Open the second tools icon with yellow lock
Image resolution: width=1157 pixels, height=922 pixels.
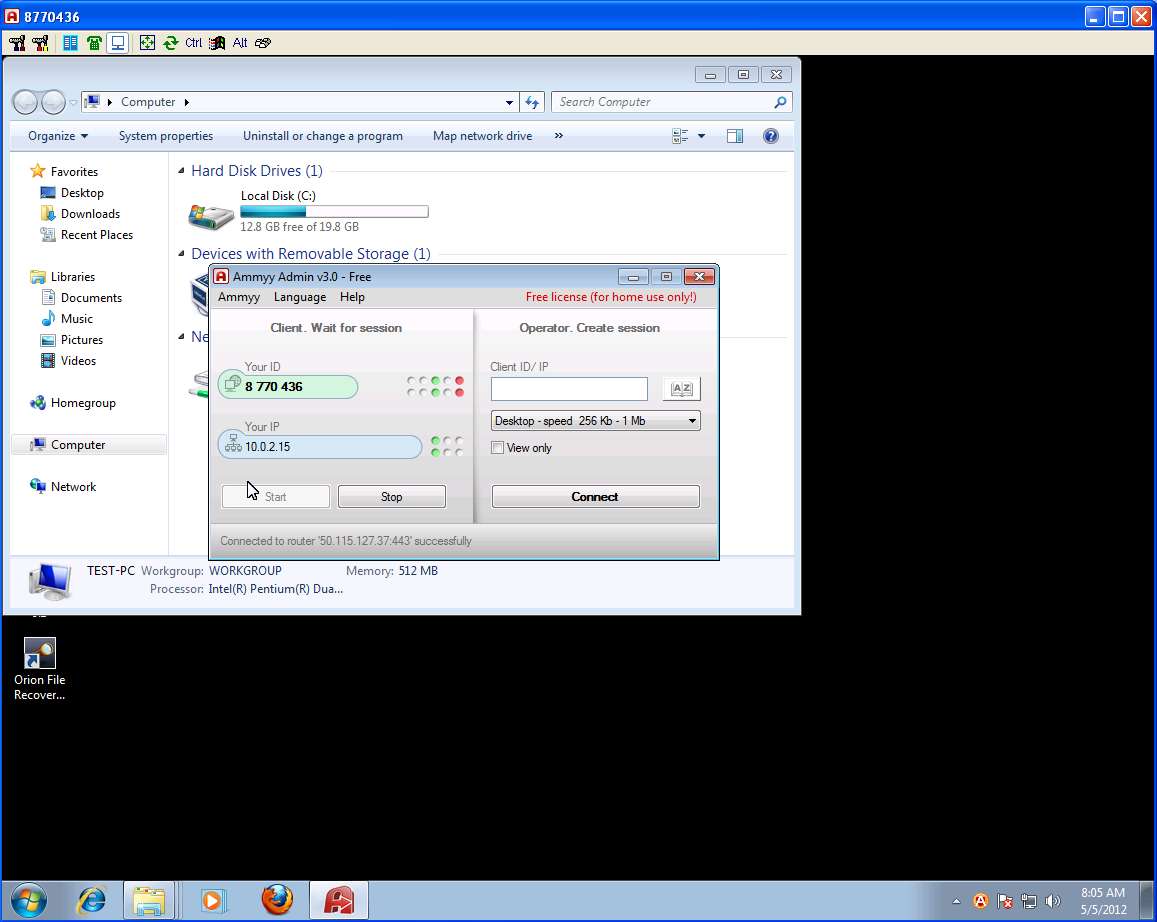pyautogui.click(x=41, y=43)
